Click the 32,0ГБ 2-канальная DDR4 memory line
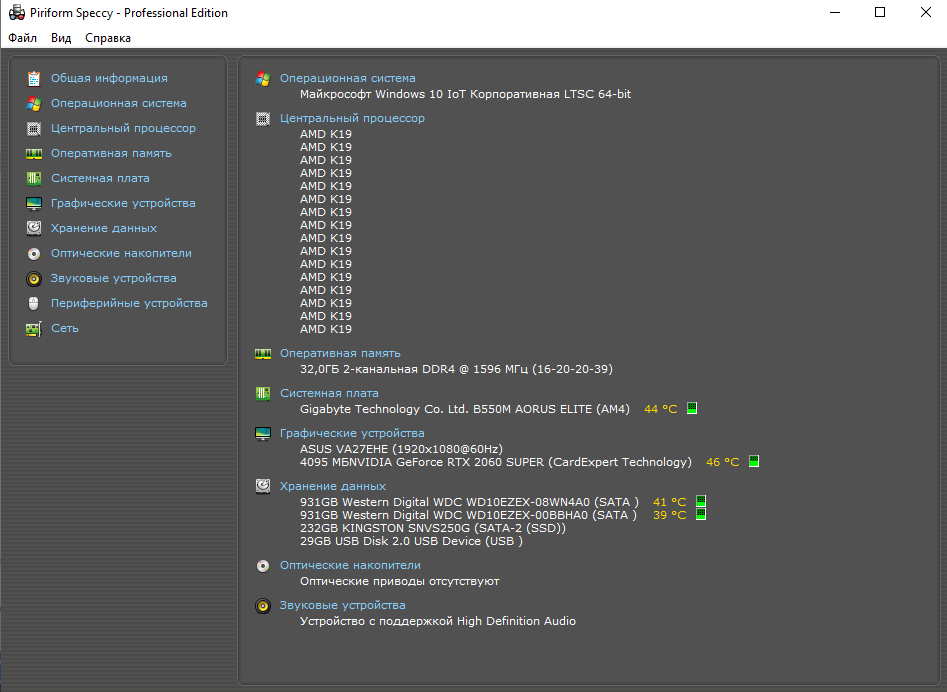The width and height of the screenshot is (947, 692). pyautogui.click(x=457, y=369)
